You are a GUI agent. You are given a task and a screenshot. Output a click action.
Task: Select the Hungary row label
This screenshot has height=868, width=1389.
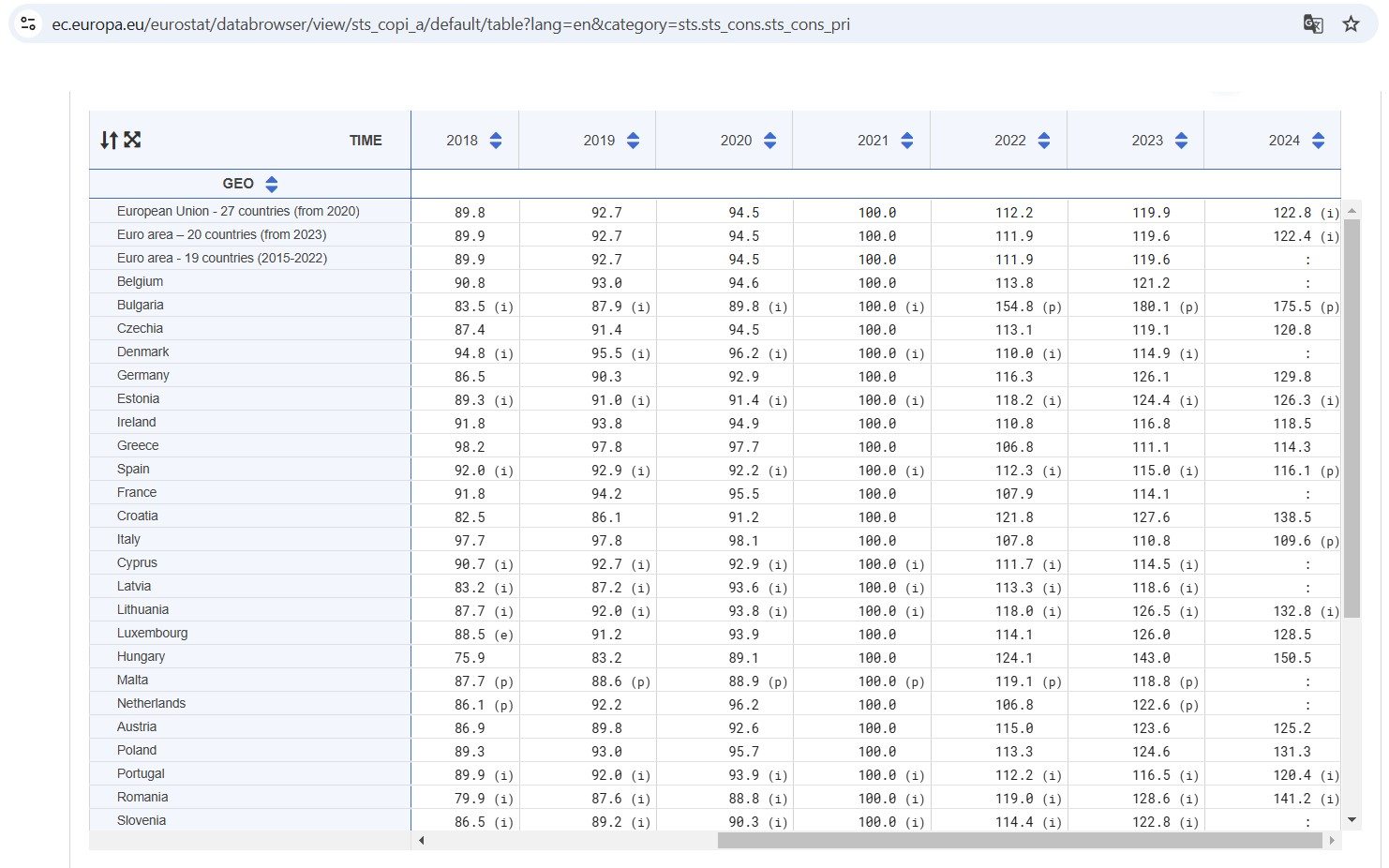click(x=141, y=657)
